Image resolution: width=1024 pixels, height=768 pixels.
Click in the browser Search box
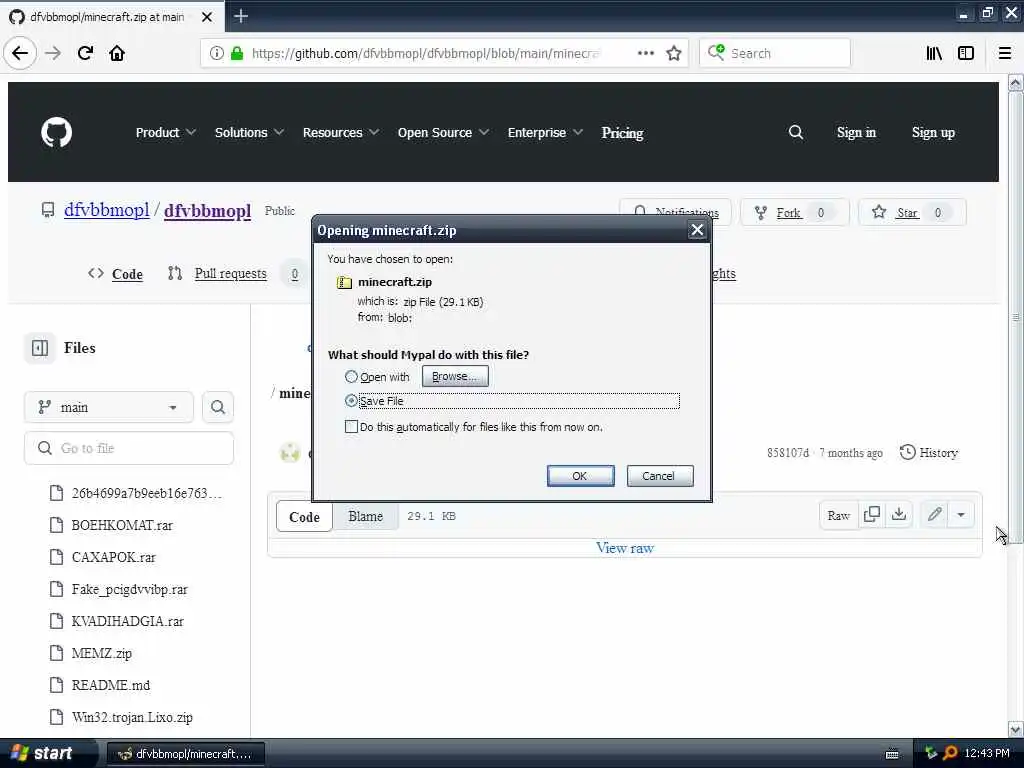point(775,53)
